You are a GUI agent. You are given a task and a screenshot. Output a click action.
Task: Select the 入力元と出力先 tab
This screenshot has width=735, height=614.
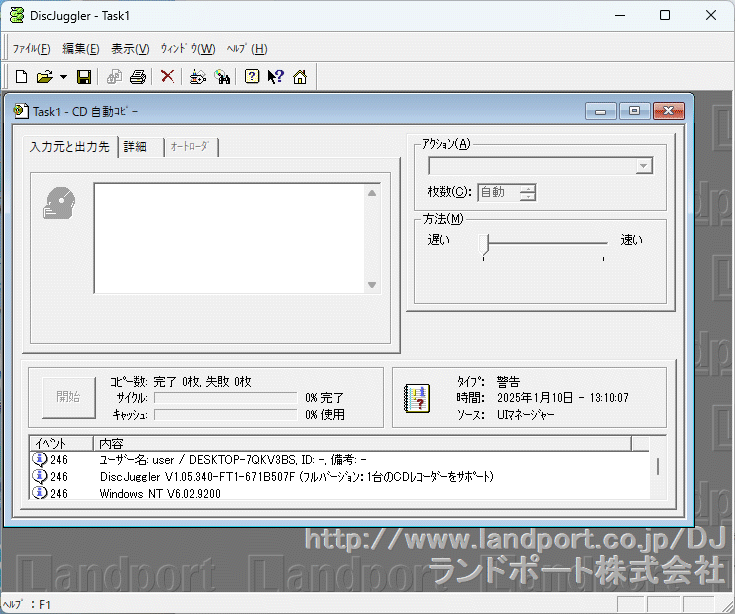point(69,147)
